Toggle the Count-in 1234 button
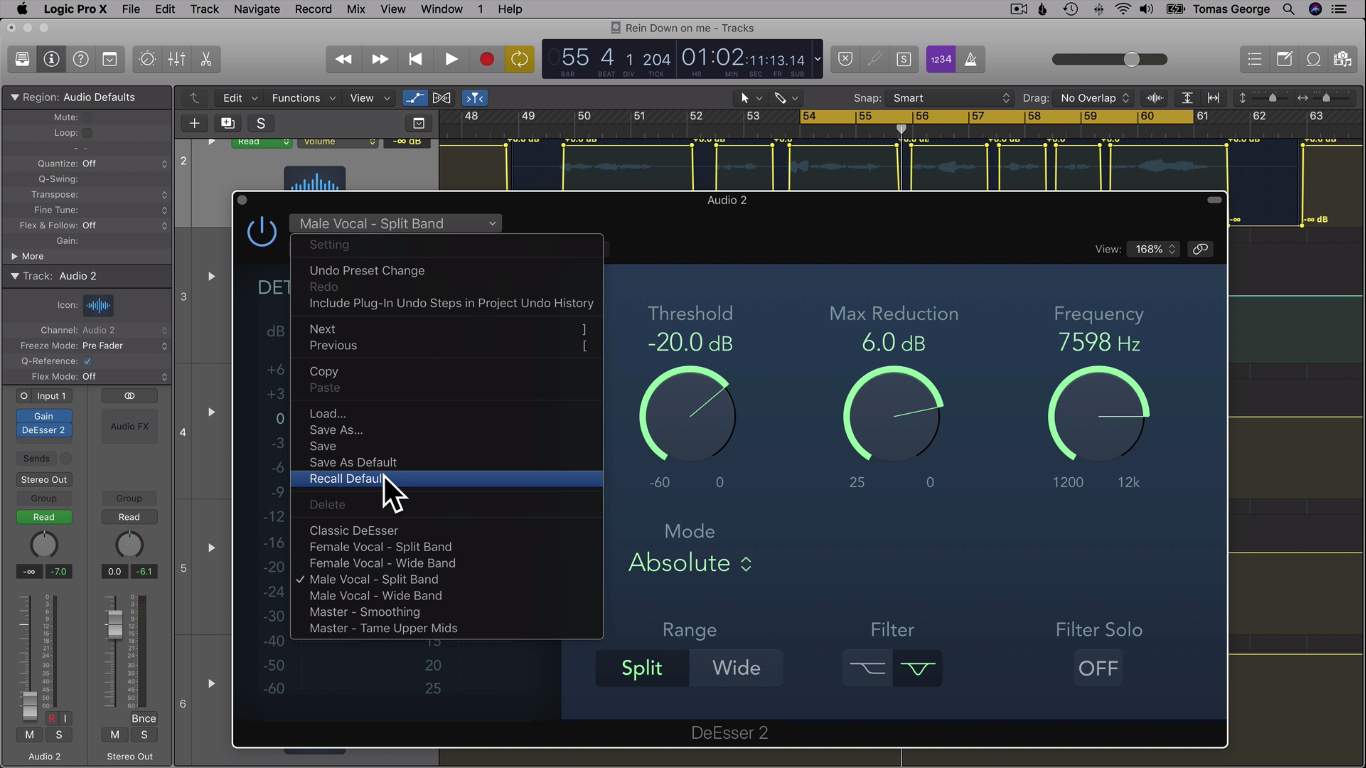 click(940, 59)
